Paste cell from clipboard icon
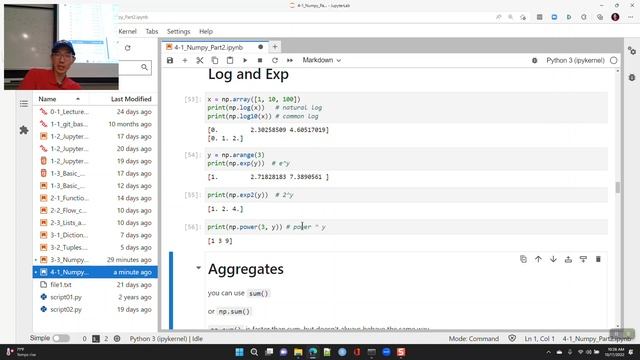Screen dimensions: 640x360 [230, 60]
